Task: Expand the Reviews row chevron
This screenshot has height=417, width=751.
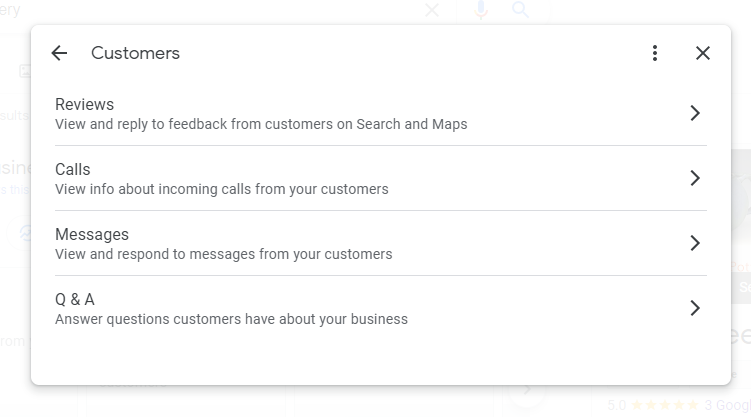Action: (x=695, y=113)
